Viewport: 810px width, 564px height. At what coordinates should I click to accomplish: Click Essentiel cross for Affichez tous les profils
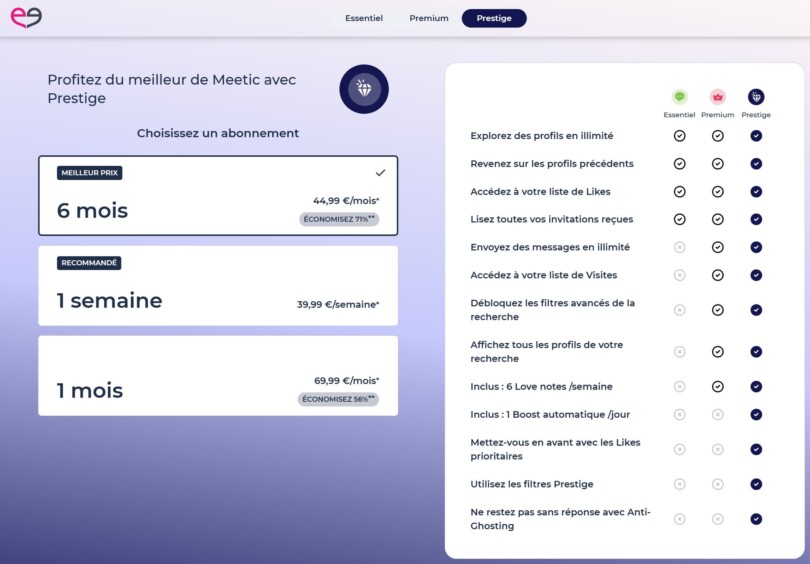pos(679,352)
